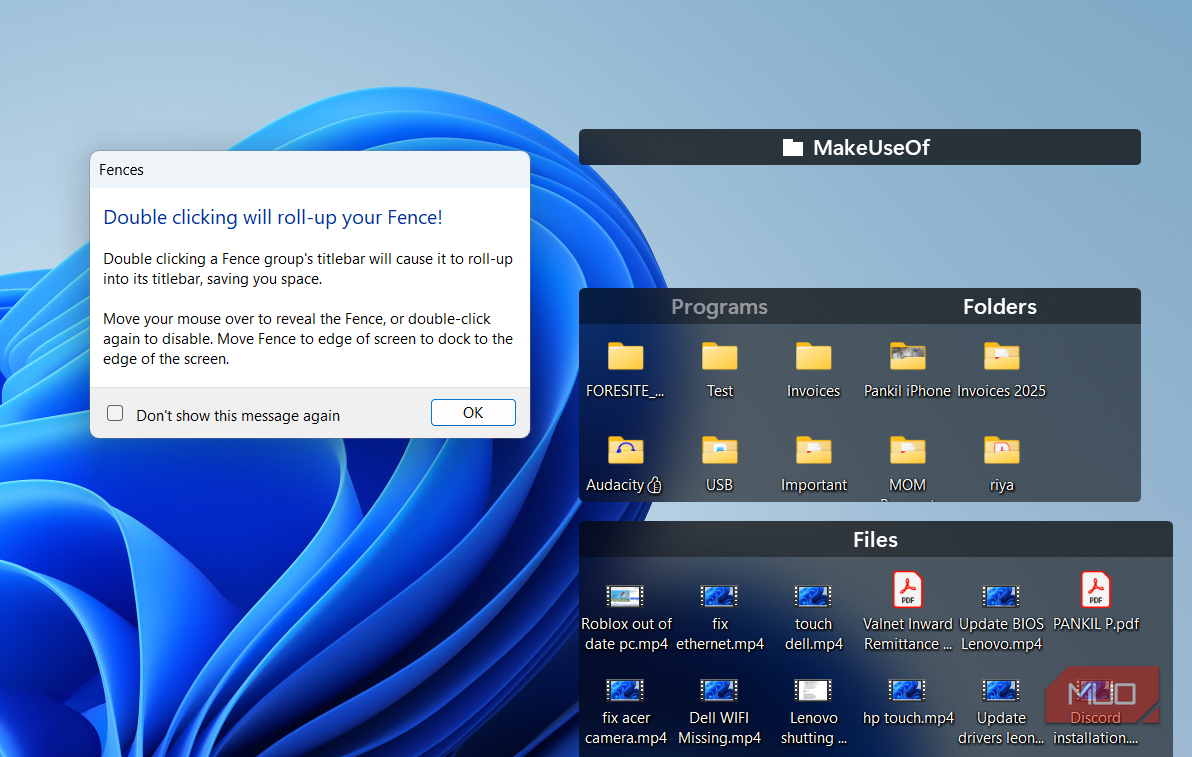The height and width of the screenshot is (757, 1192).
Task: Click the Fences dialog title bar
Action: pyautogui.click(x=309, y=169)
